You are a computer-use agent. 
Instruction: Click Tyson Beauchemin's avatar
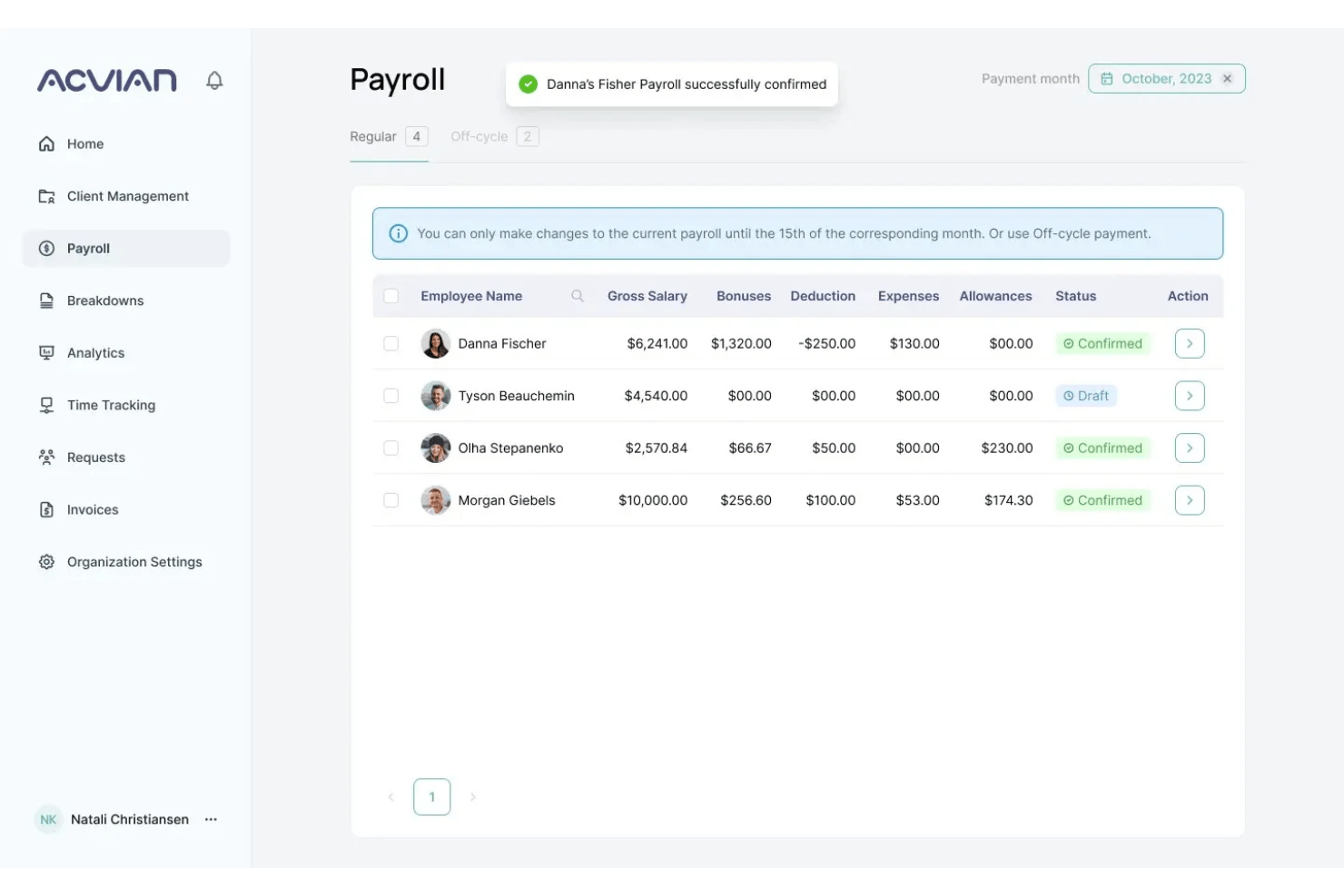[436, 396]
